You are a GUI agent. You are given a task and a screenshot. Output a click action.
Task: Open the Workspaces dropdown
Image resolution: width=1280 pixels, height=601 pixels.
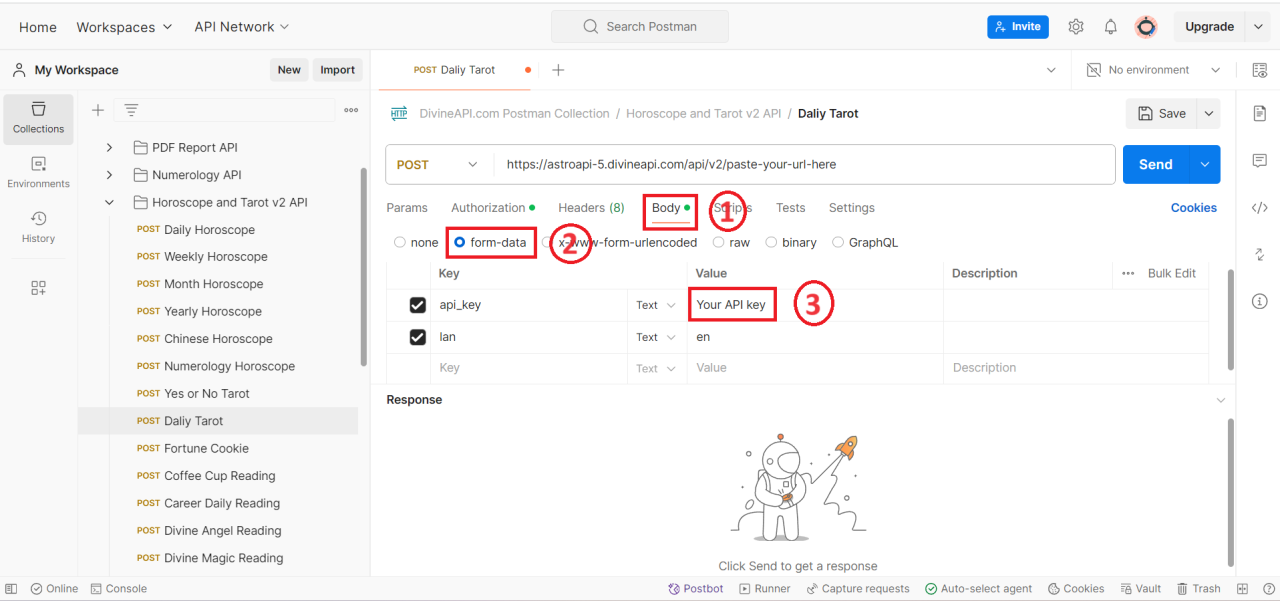124,27
